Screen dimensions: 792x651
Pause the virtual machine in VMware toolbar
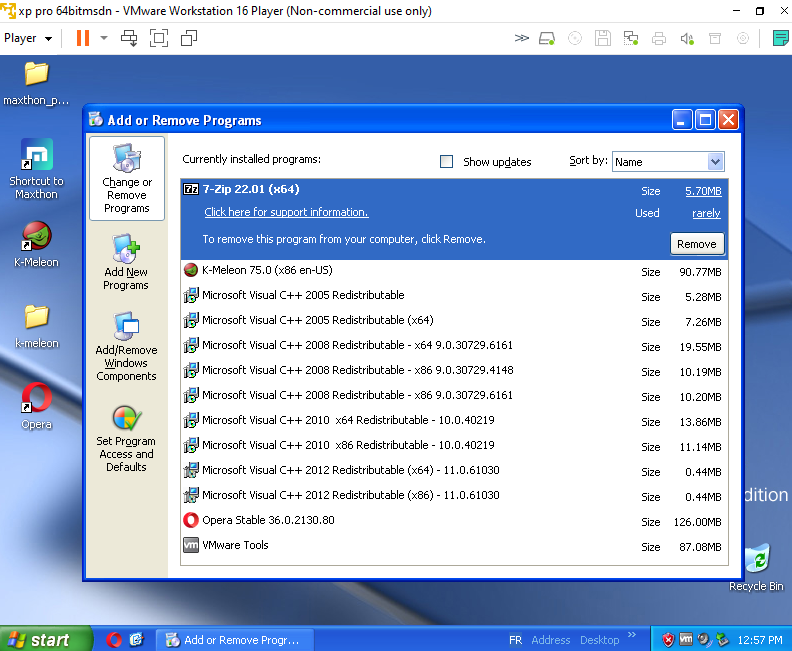(83, 38)
